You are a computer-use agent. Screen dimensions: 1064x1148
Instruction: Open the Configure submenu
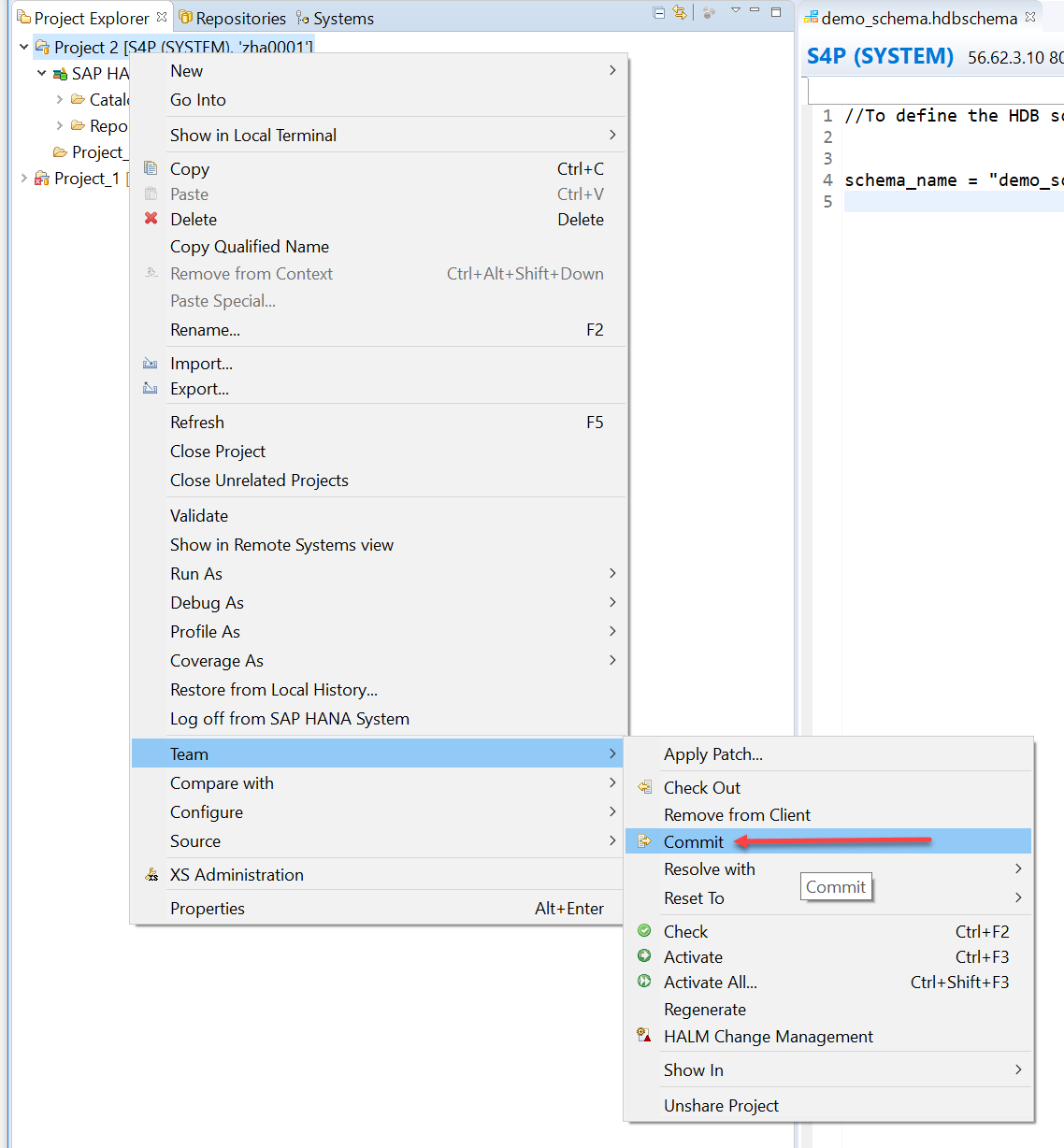(378, 812)
